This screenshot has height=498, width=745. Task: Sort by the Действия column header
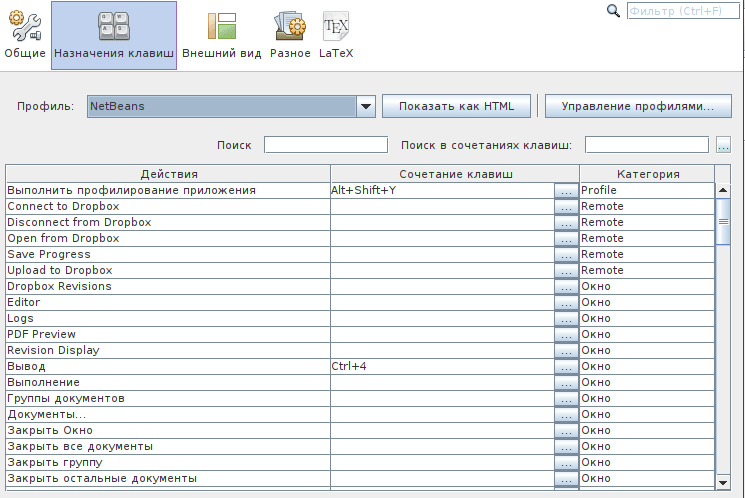[168, 174]
